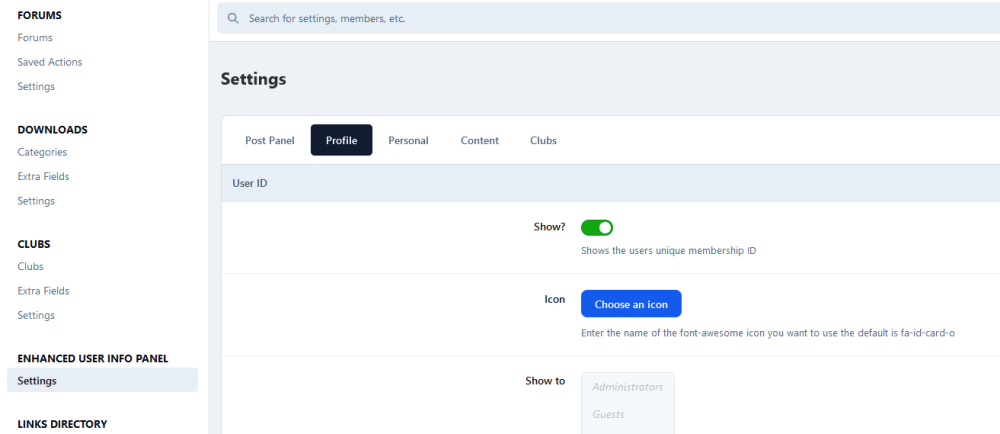
Task: Click the CLUBS sidebar heading
Action: coord(34,244)
